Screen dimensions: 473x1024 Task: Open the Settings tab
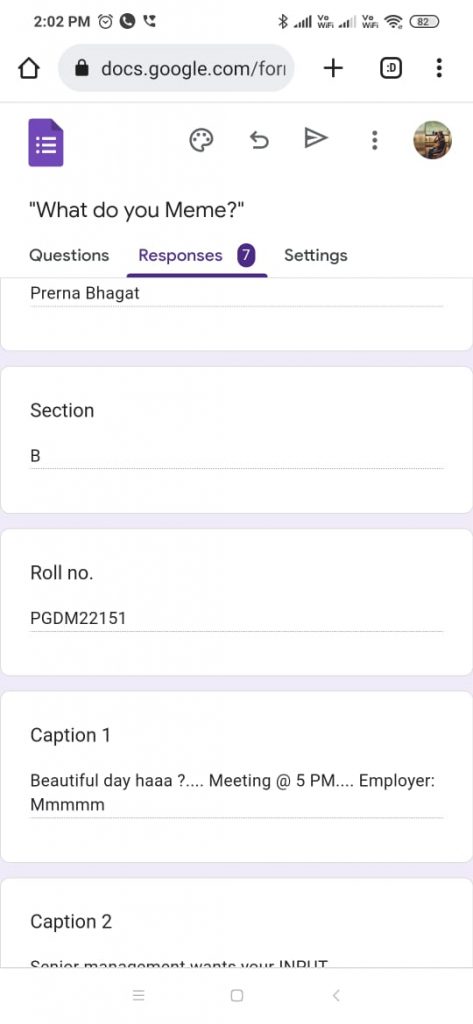(316, 255)
